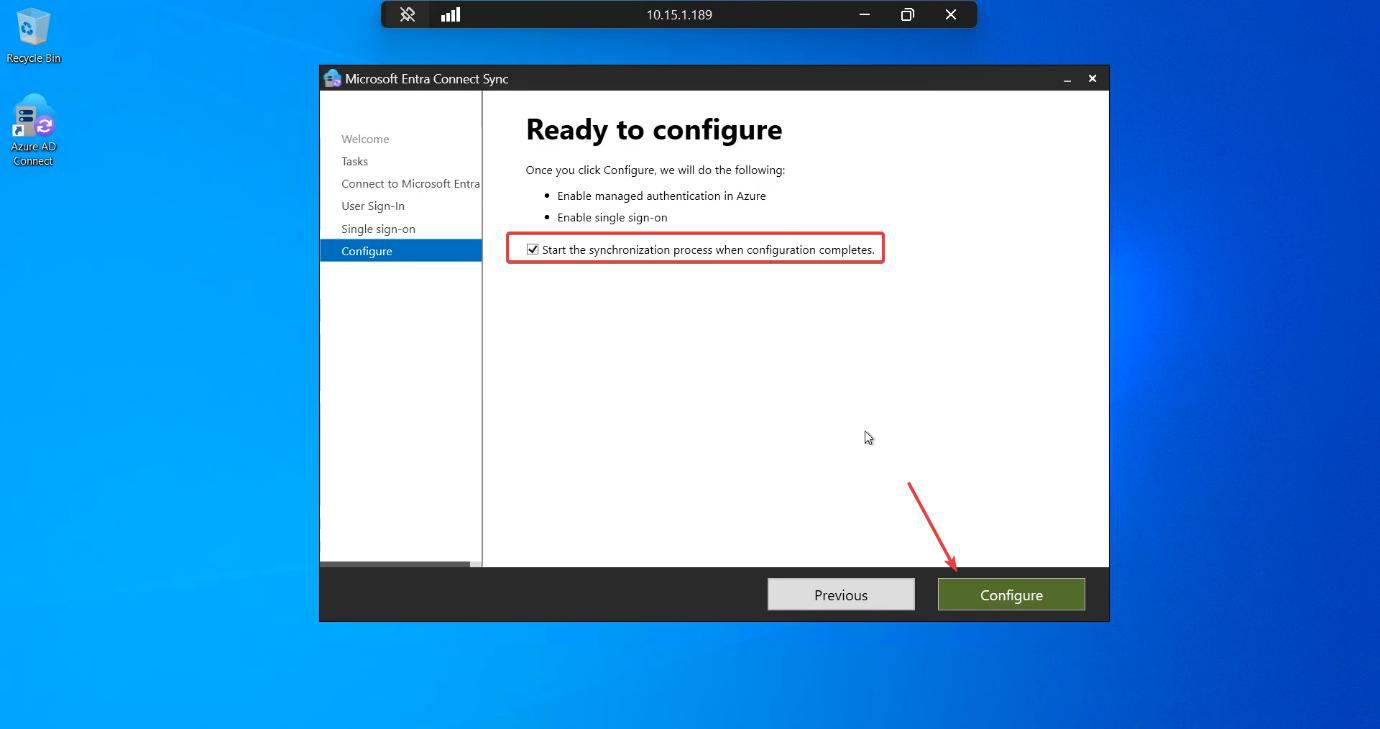Screen dimensions: 1380x729
Task: Click the Microsoft Entra Connect Sync title text
Action: click(x=427, y=79)
